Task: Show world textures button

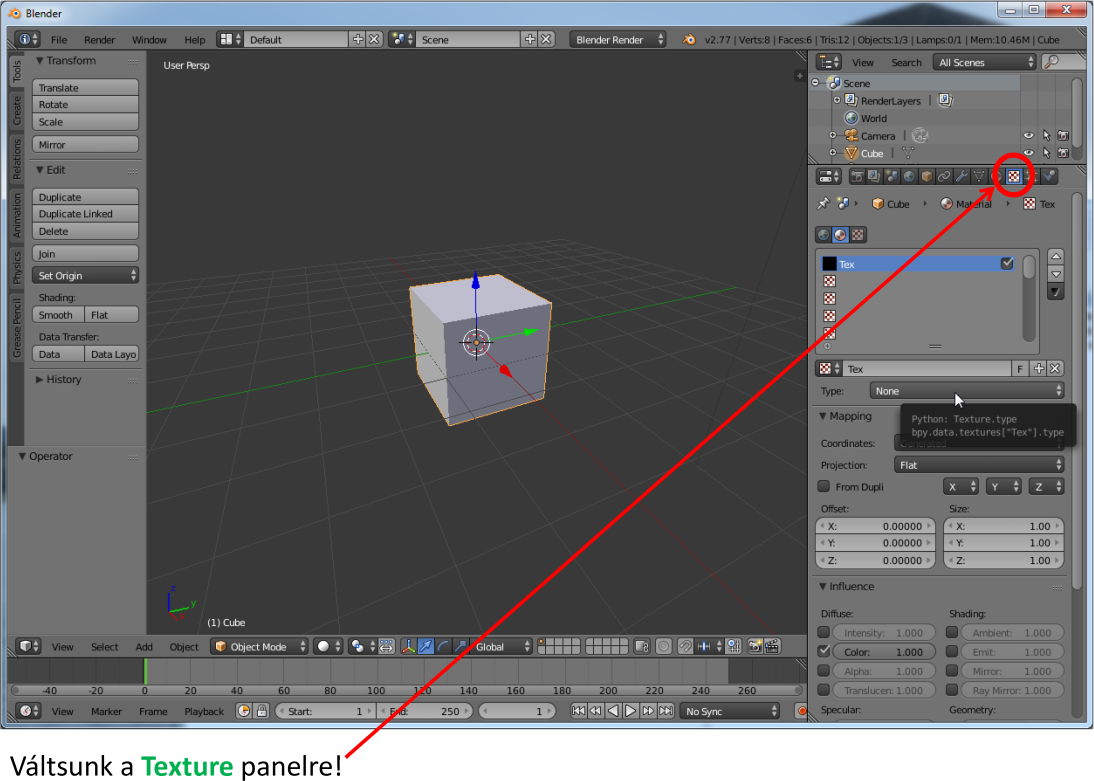Action: click(x=823, y=235)
